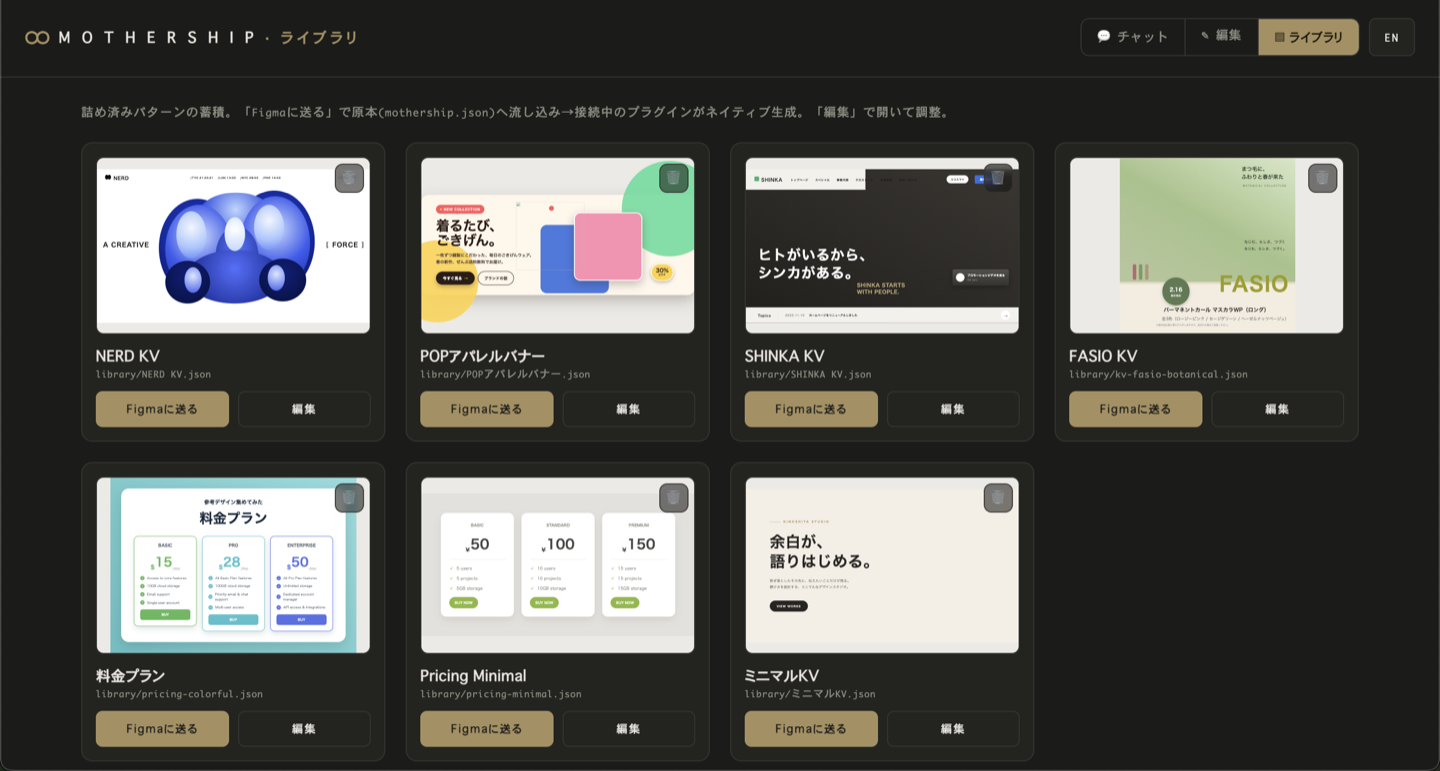The width and height of the screenshot is (1440, 771).
Task: Click the POPアパレルバナー thumbnail image
Action: tap(558, 245)
